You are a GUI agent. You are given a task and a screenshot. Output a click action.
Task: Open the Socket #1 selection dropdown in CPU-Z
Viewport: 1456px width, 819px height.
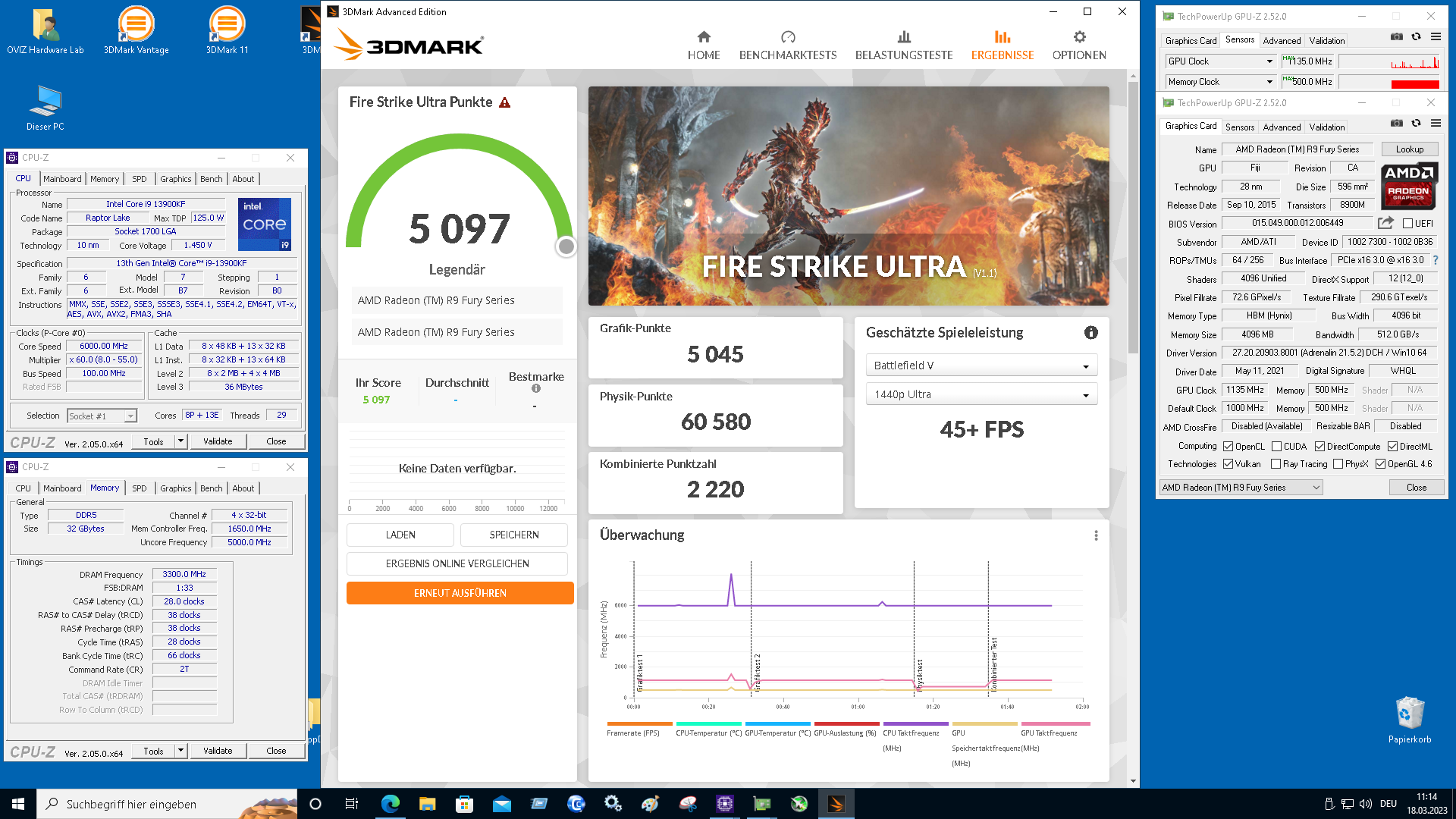tap(102, 416)
